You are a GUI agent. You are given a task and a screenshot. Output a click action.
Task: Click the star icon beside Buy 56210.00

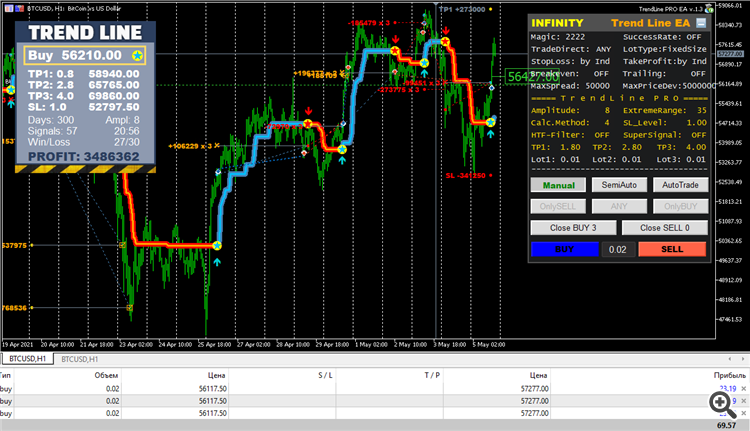(137, 55)
